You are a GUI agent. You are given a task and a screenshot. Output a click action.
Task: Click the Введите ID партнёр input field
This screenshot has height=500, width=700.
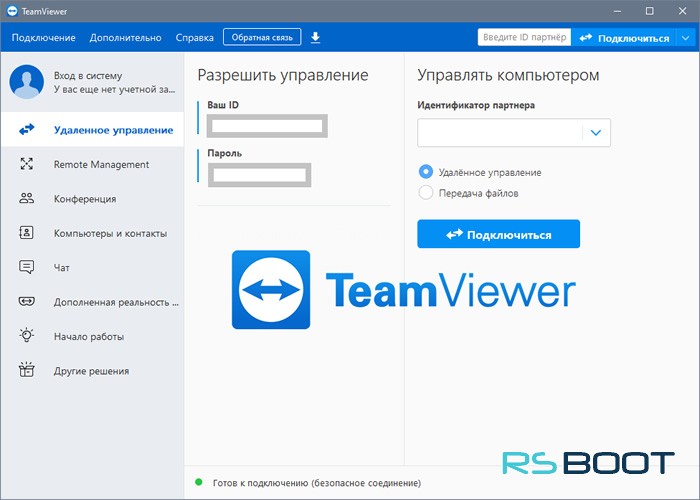click(525, 38)
